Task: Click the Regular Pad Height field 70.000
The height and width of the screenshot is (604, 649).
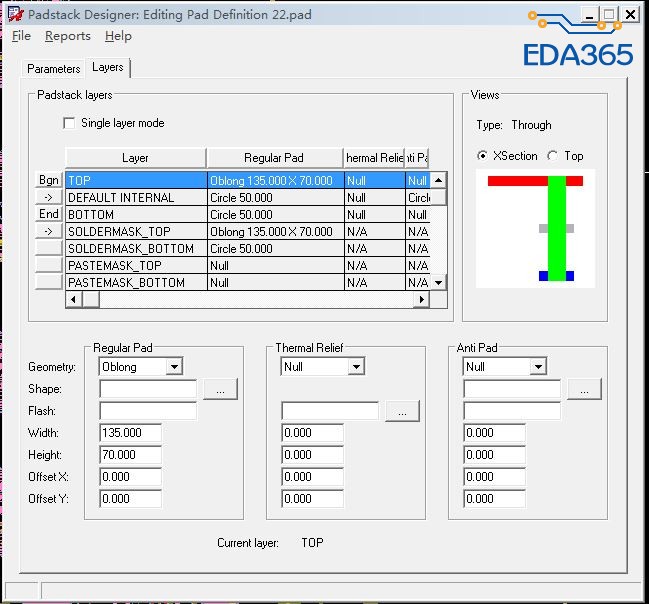Action: [130, 455]
